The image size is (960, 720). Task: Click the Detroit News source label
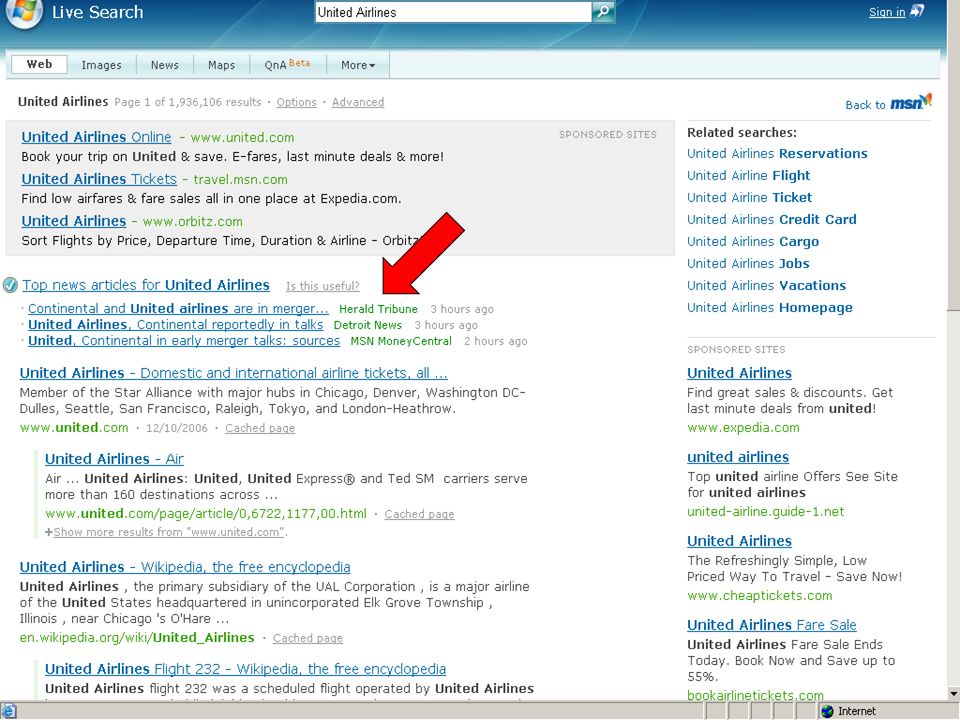[x=367, y=325]
